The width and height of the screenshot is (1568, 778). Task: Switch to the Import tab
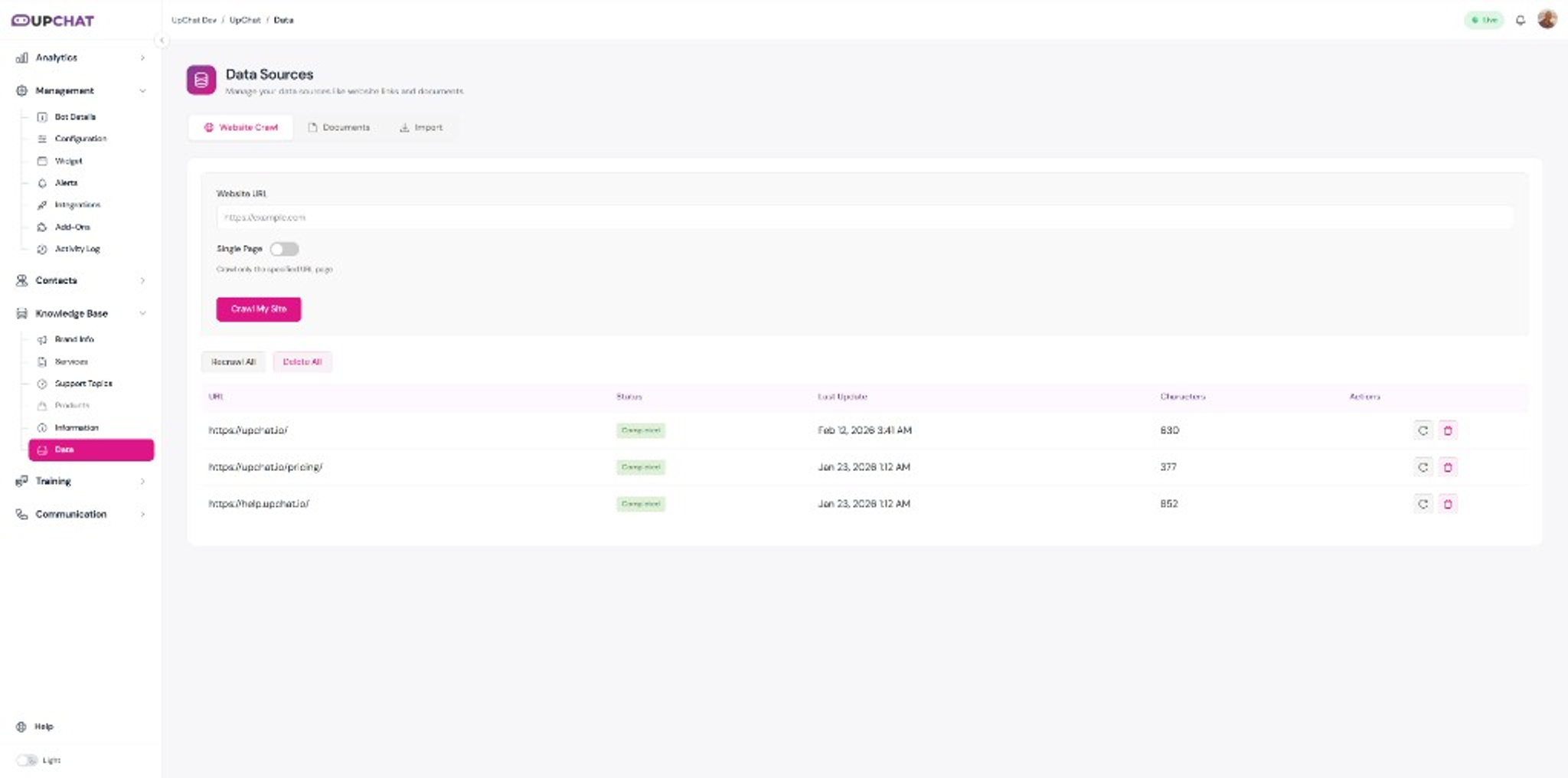pyautogui.click(x=421, y=127)
